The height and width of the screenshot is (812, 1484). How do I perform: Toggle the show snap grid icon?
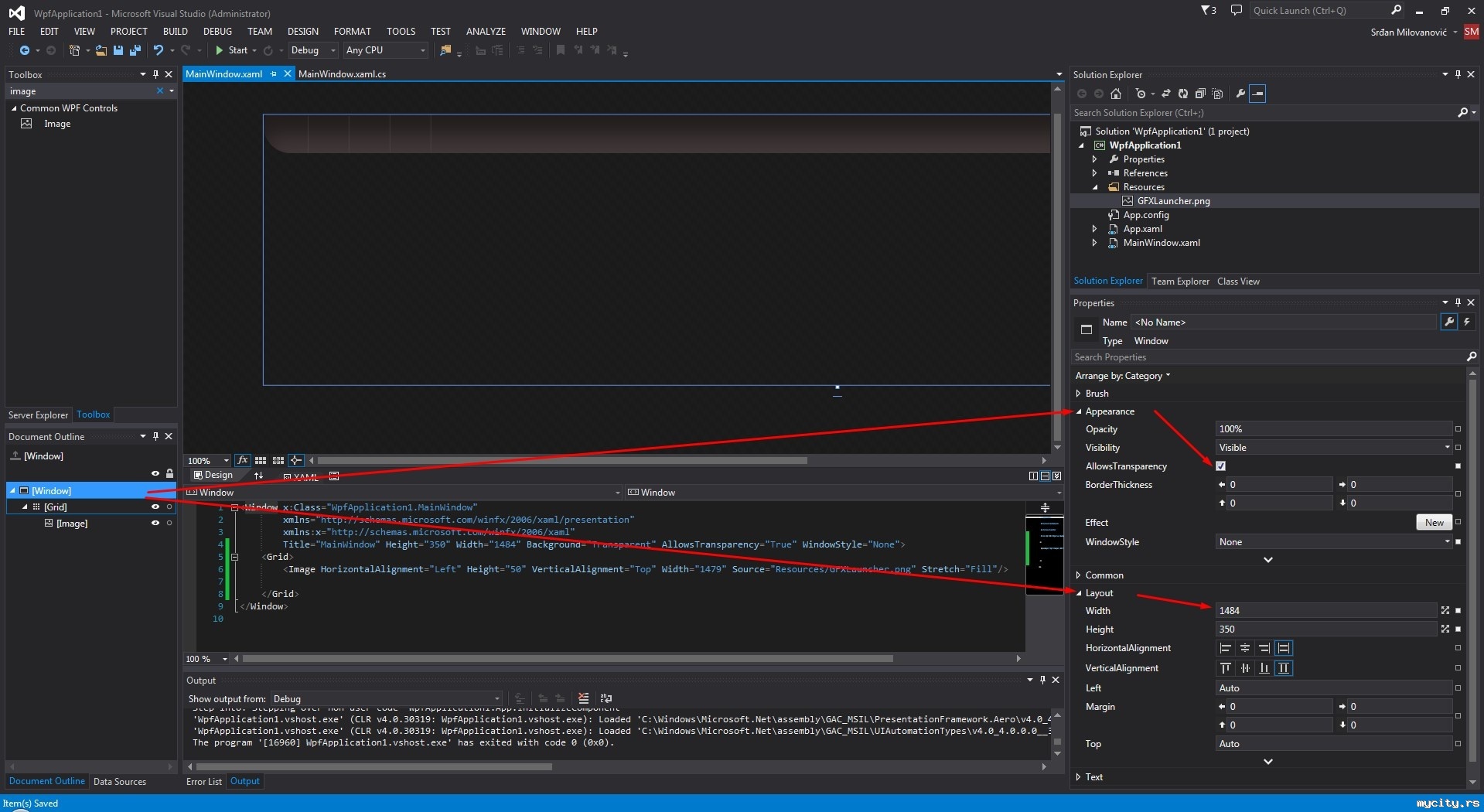(261, 460)
